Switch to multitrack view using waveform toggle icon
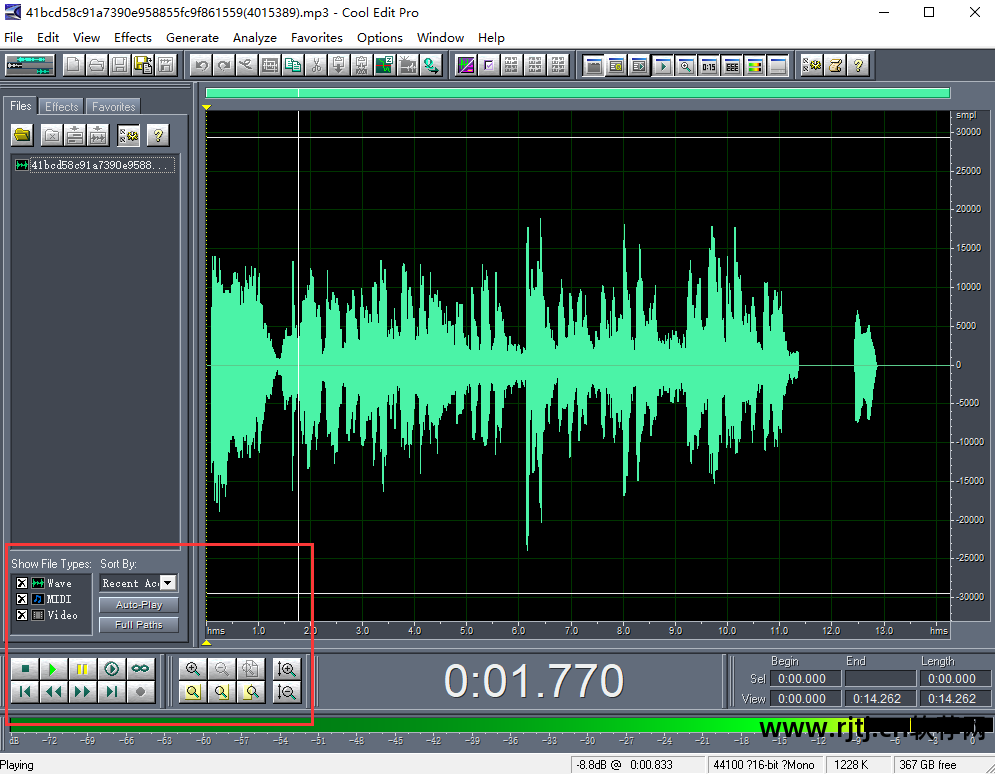Screen dimensions: 995x774 point(30,65)
